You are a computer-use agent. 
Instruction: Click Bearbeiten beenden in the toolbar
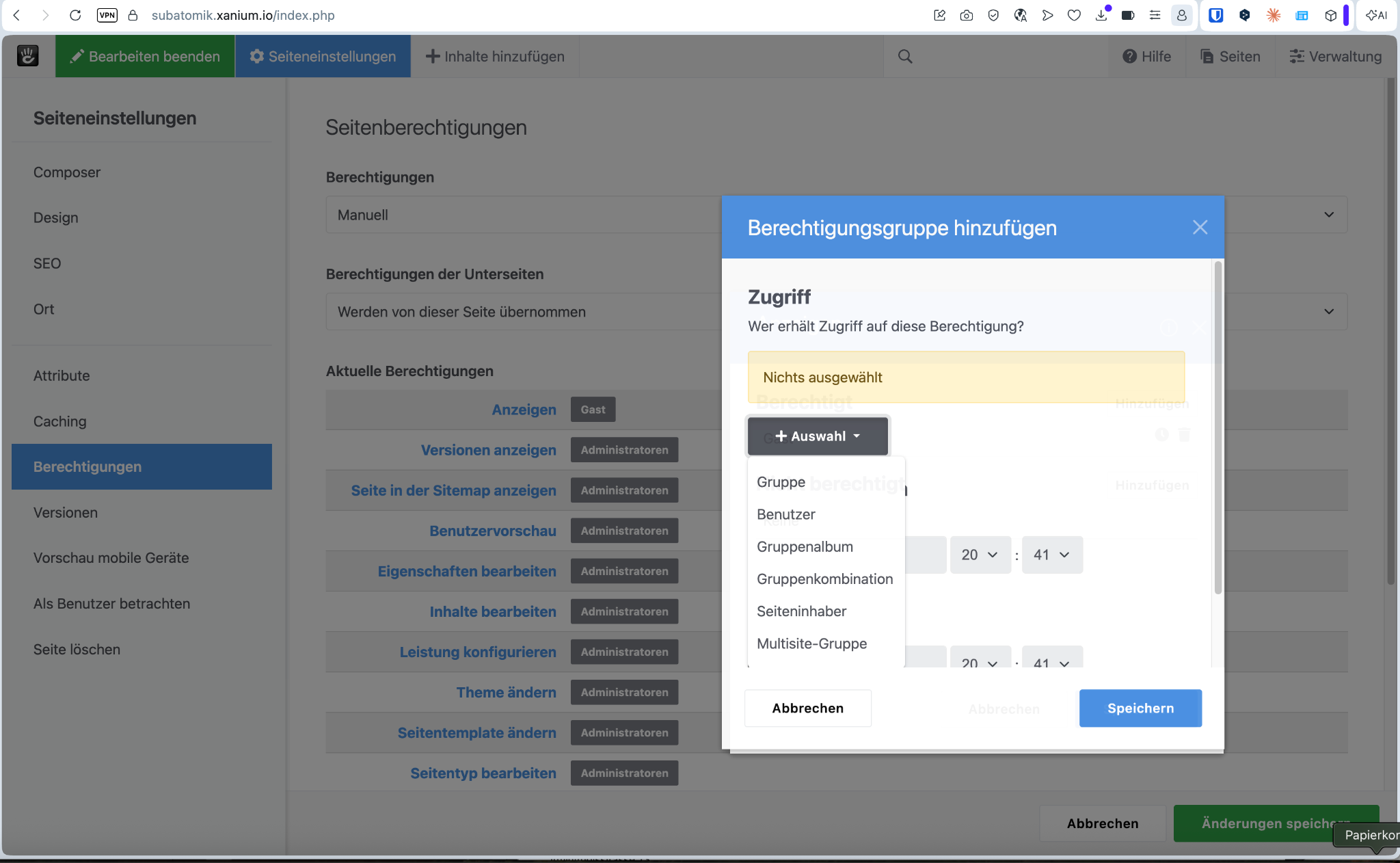(x=145, y=56)
